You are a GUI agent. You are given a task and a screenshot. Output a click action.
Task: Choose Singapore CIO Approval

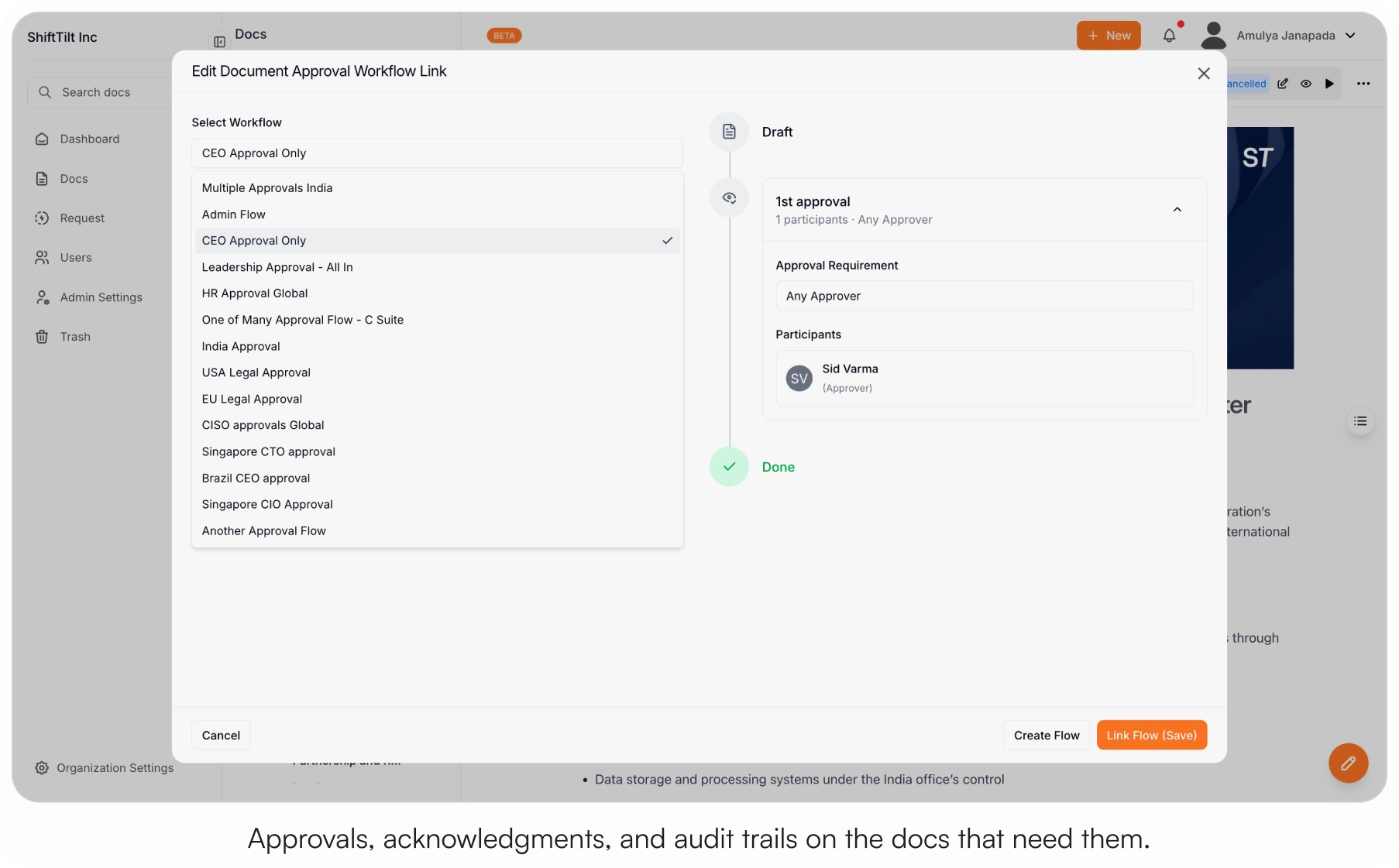(x=437, y=504)
